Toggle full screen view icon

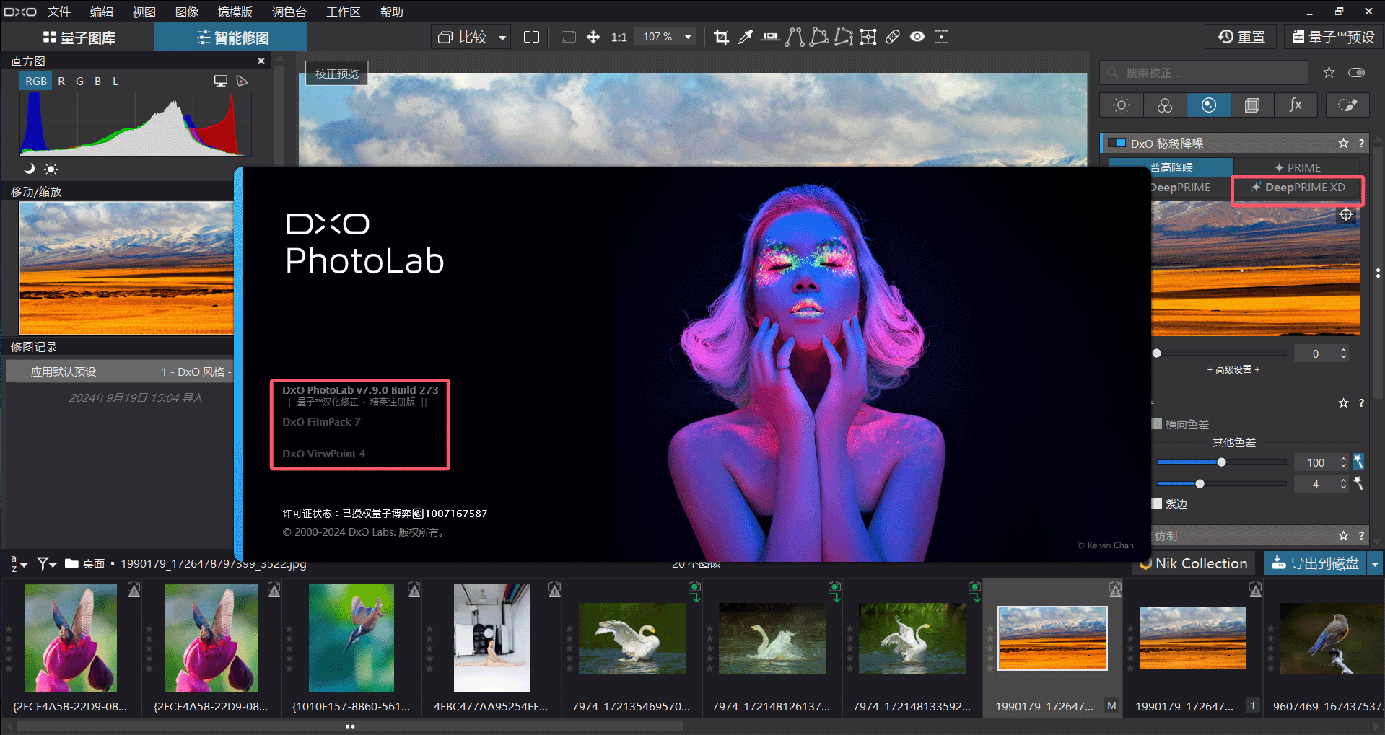pos(532,37)
